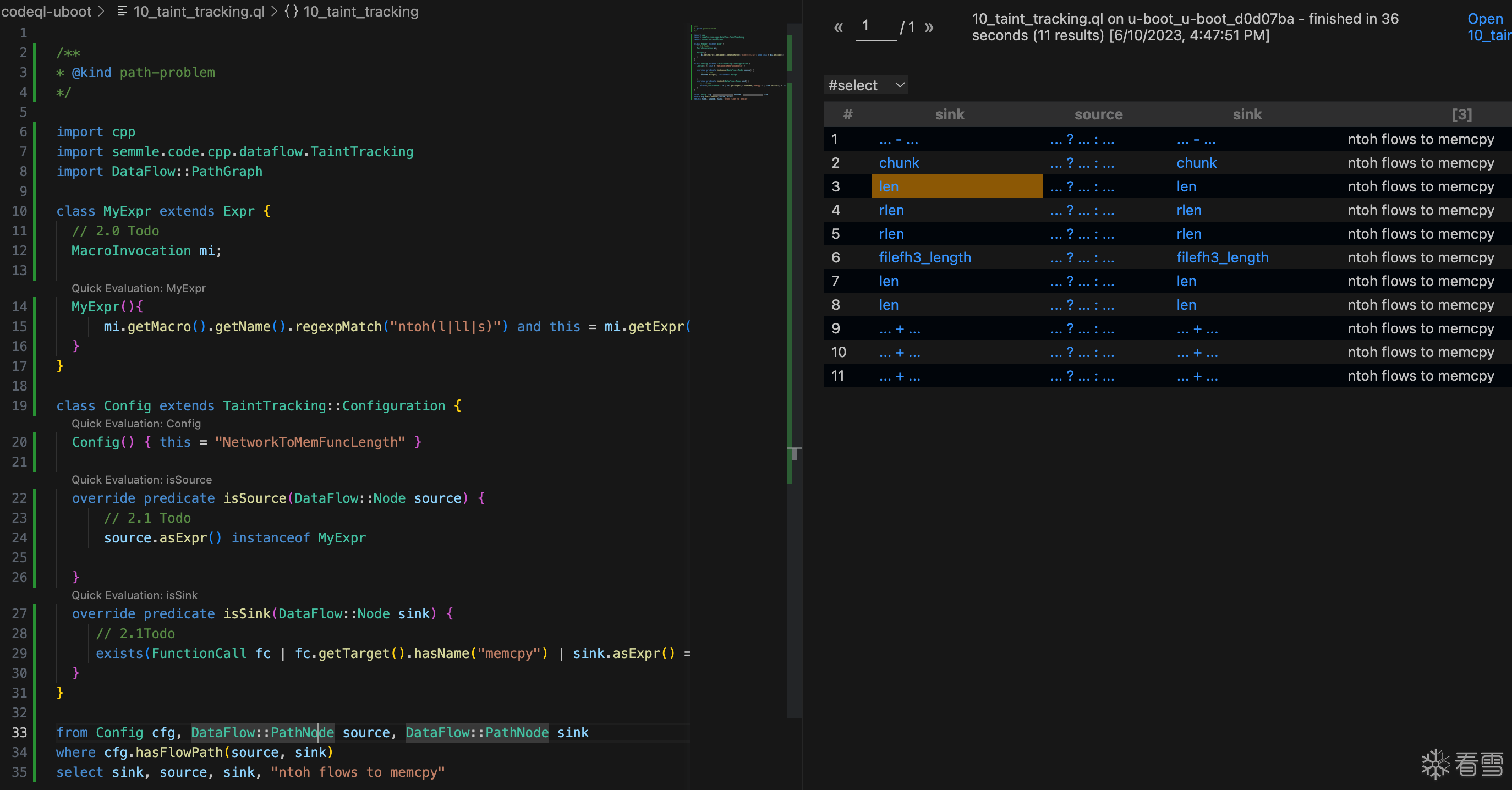Expand the codeql-uboot breadcrumb chevron

point(102,11)
